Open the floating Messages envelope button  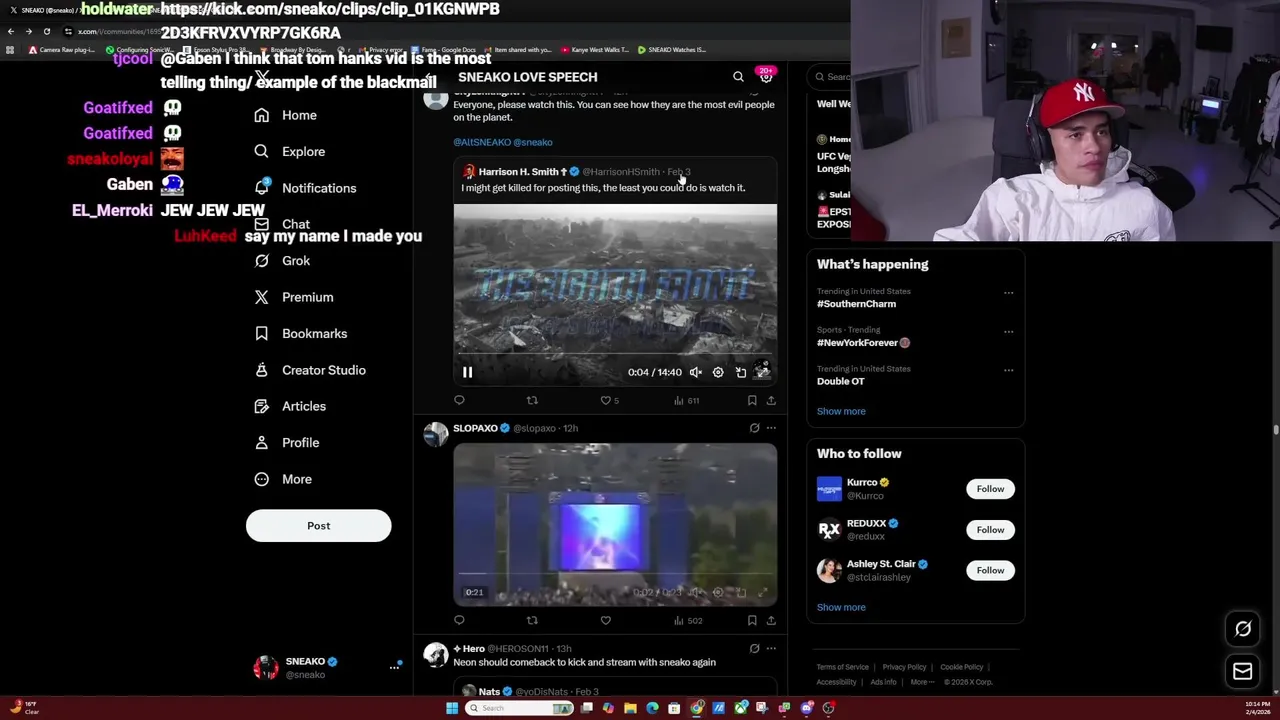(1243, 672)
